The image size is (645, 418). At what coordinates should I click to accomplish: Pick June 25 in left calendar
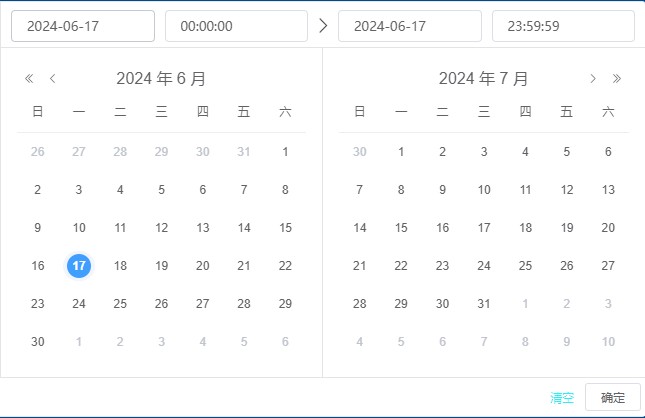(120, 304)
